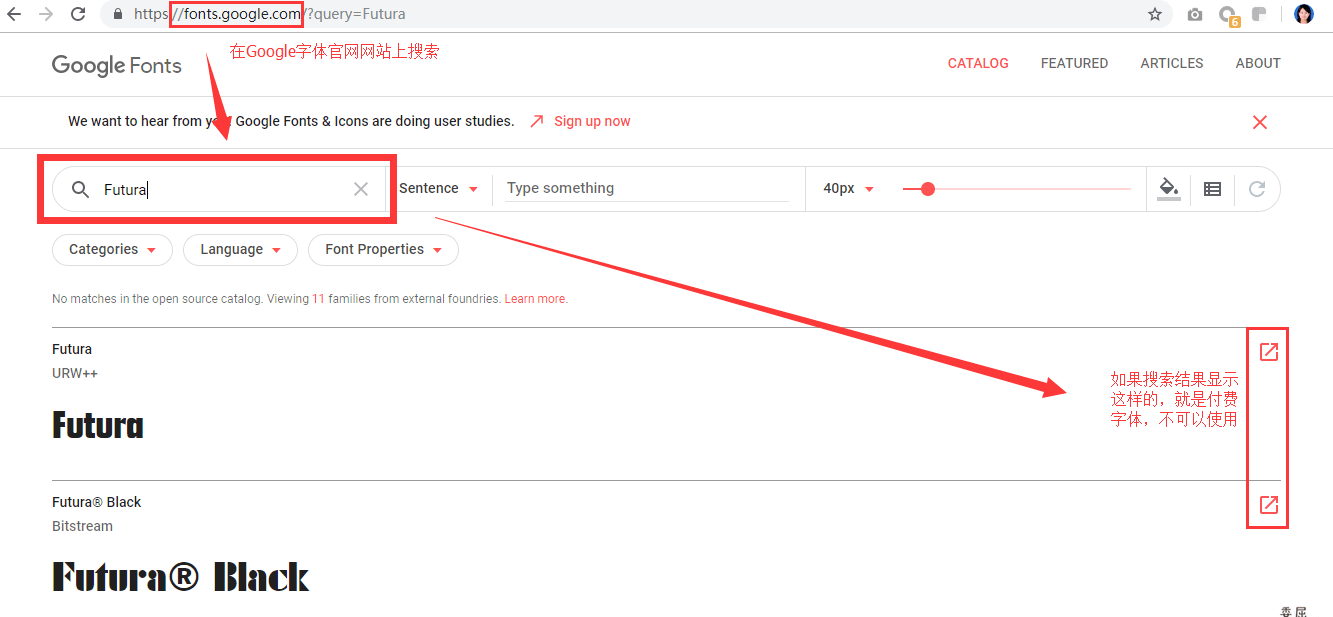Image resolution: width=1333 pixels, height=617 pixels.
Task: Open the background color fill tool
Action: click(x=1168, y=188)
